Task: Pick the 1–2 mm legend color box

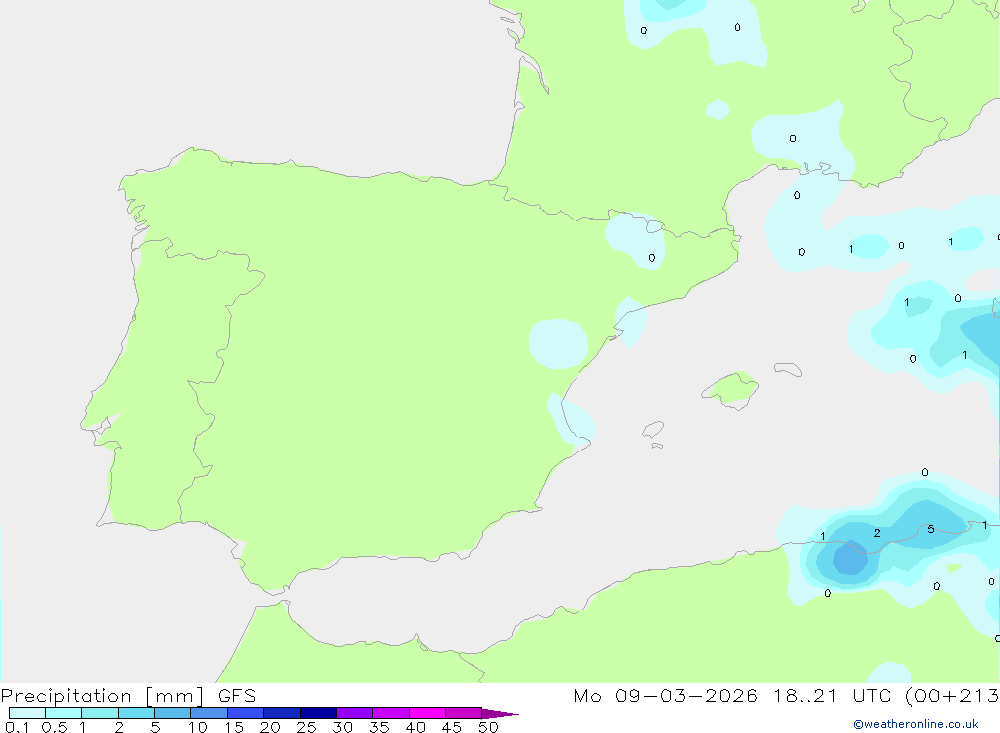Action: [99, 713]
